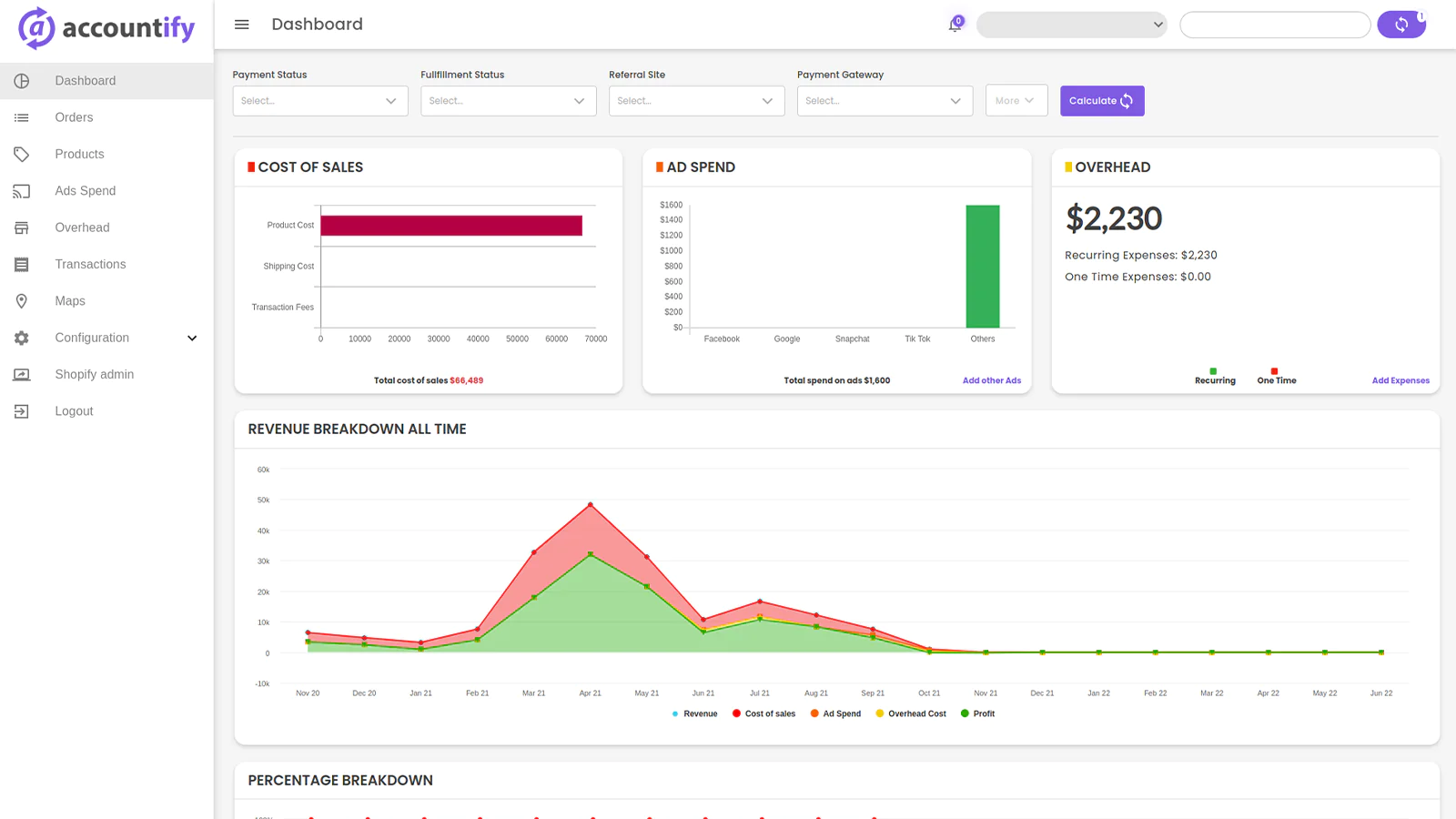Click the Product Cost bar
Image resolution: width=1456 pixels, height=819 pixels.
(x=451, y=226)
